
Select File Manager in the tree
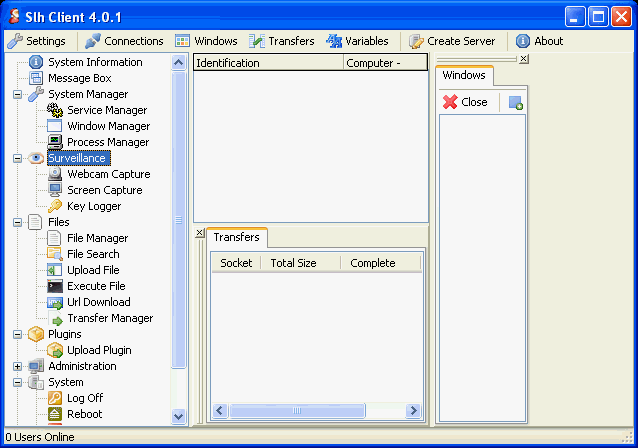(97, 238)
